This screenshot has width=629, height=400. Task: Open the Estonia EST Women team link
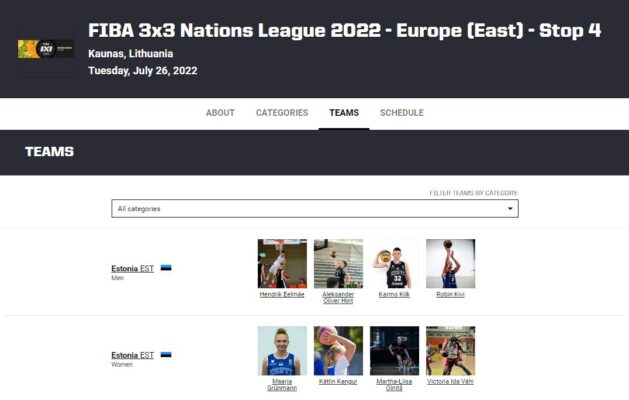(132, 355)
